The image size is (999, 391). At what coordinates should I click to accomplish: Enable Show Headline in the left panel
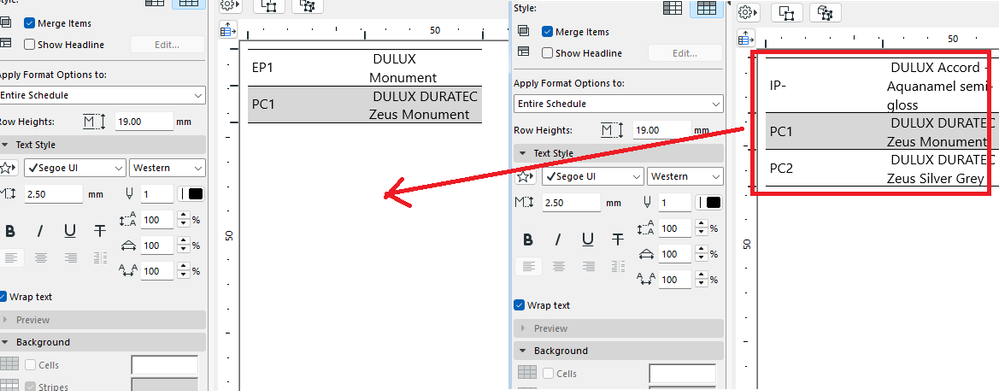coord(29,45)
